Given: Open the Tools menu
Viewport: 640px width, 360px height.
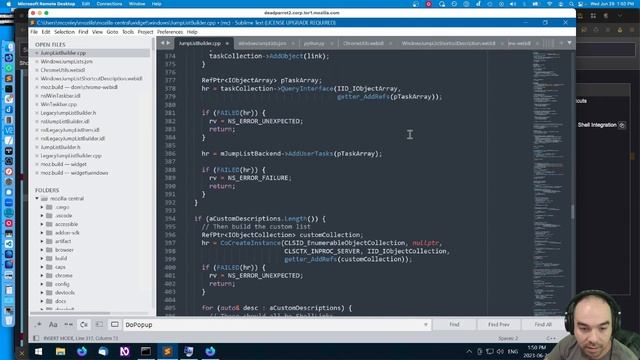Looking at the screenshot, I should point(128,32).
